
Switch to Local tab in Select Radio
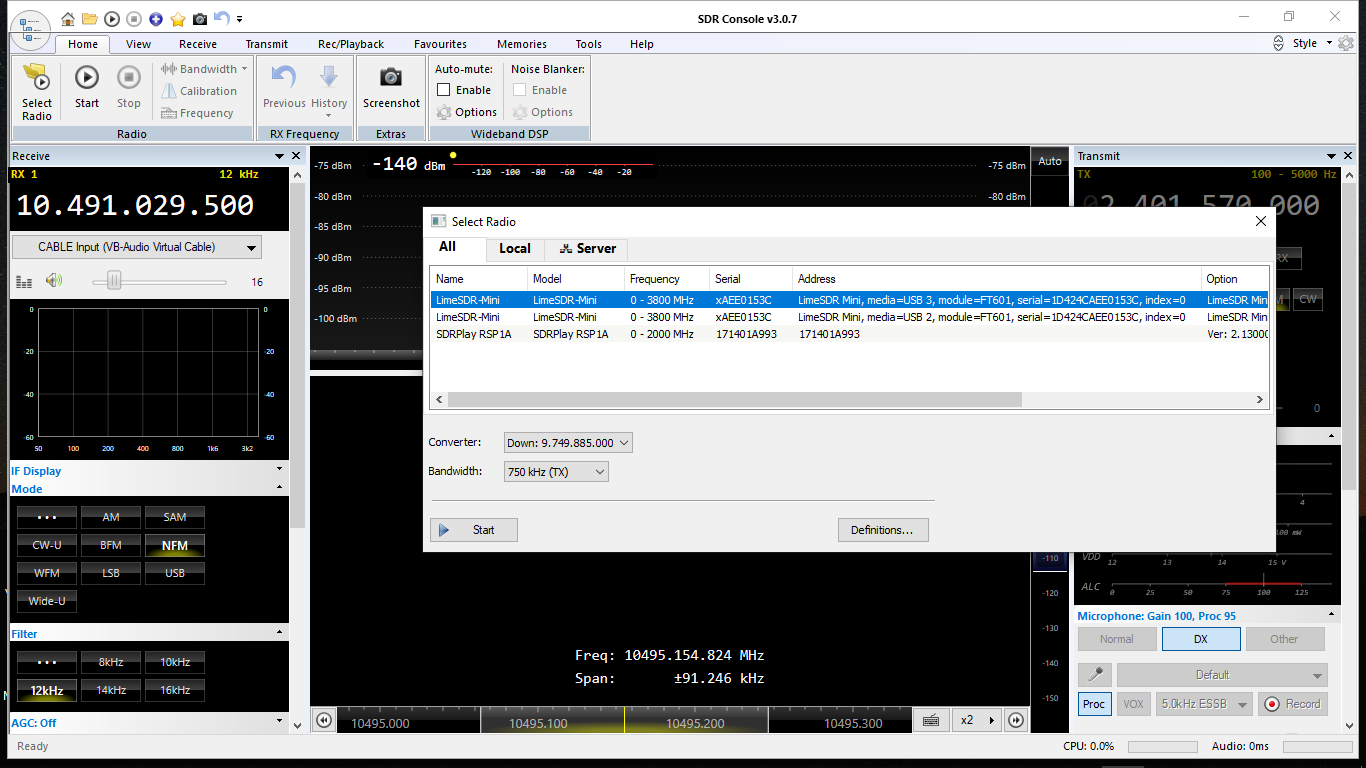tap(515, 248)
